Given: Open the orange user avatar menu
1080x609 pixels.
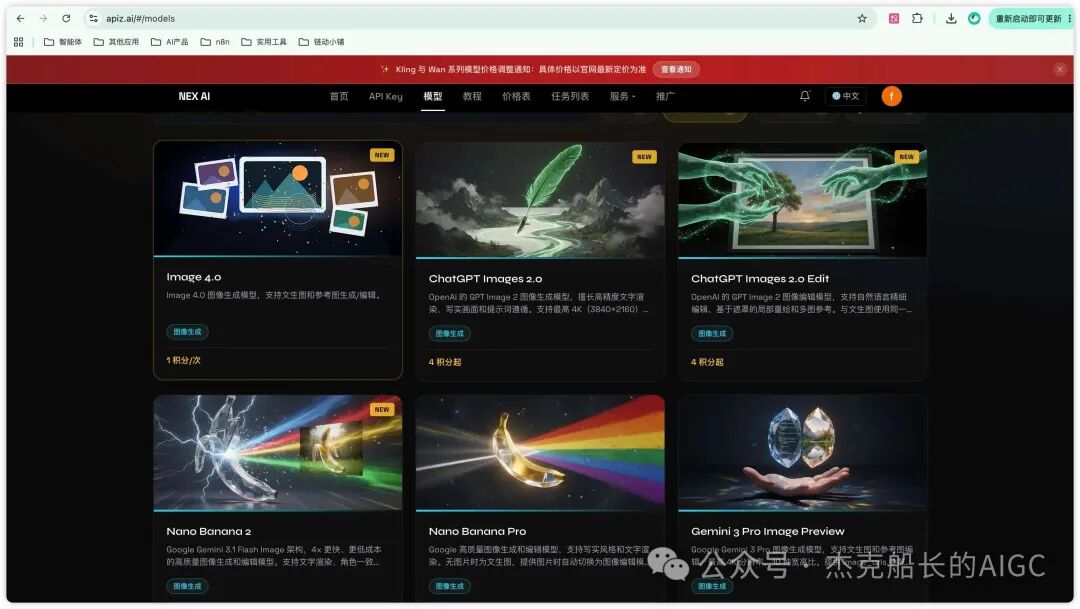Looking at the screenshot, I should [x=891, y=96].
